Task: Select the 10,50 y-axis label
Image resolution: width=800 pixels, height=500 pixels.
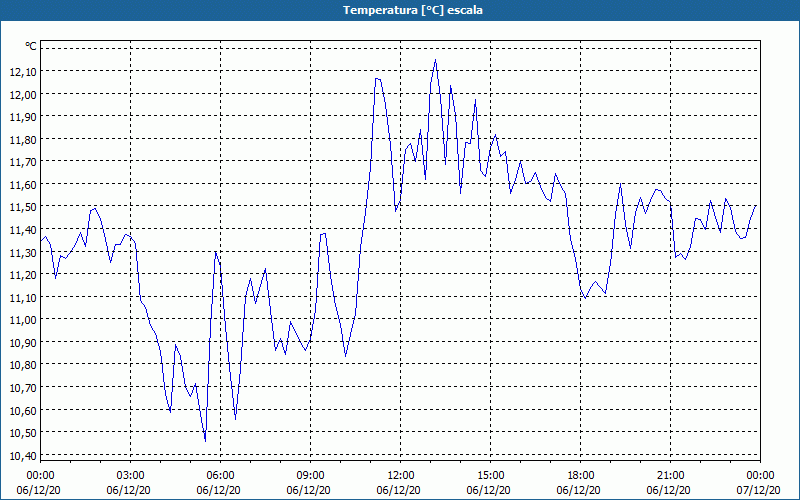Action: [x=23, y=433]
